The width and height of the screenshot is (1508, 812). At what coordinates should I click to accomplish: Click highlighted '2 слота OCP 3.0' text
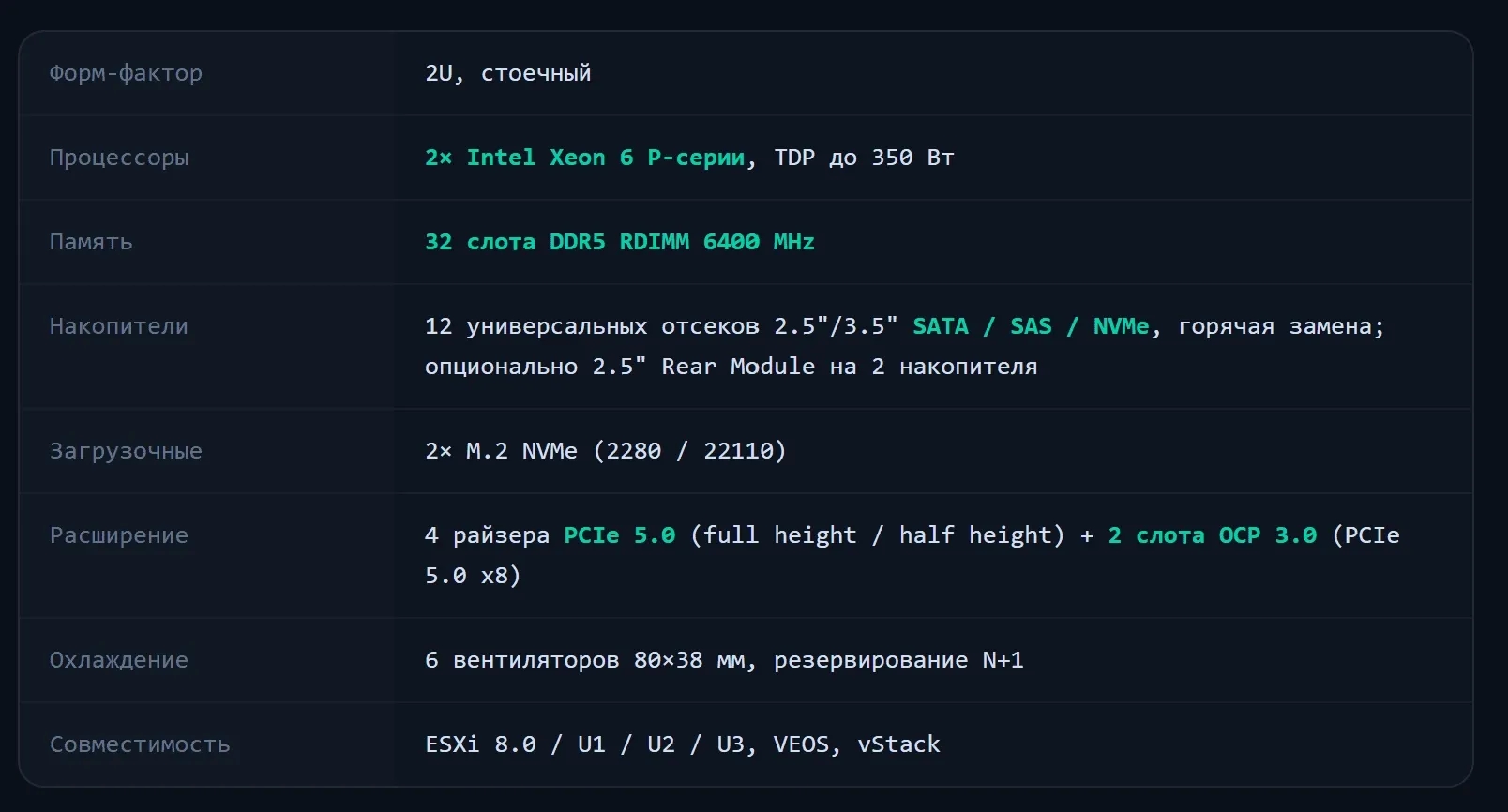click(x=1213, y=535)
